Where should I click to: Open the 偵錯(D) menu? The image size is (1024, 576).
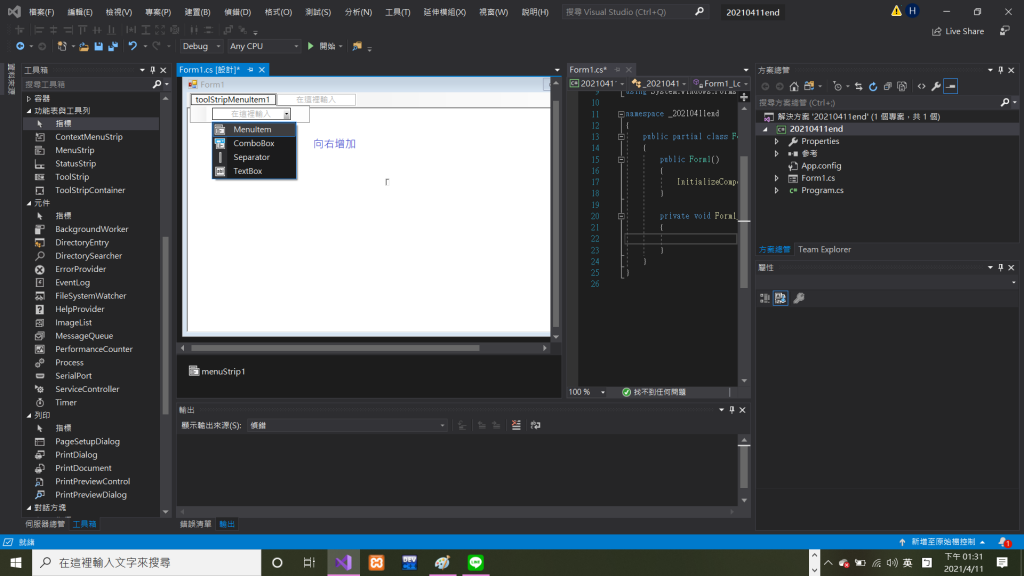(x=237, y=12)
